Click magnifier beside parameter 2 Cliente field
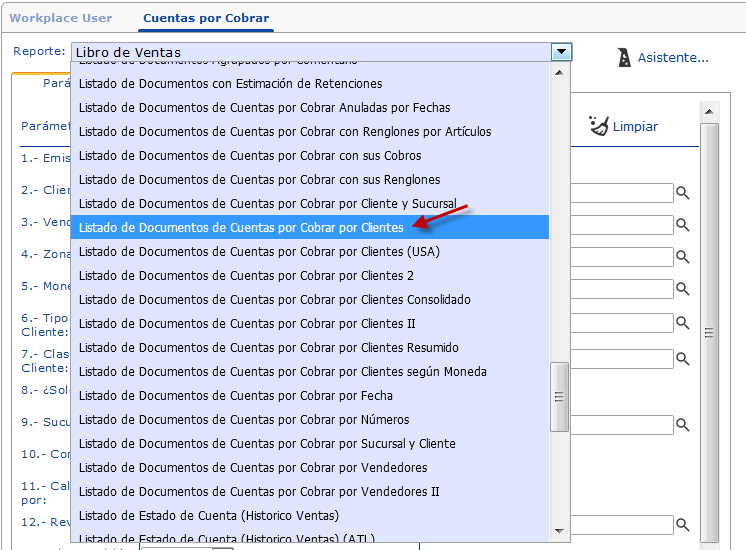 pos(683,193)
